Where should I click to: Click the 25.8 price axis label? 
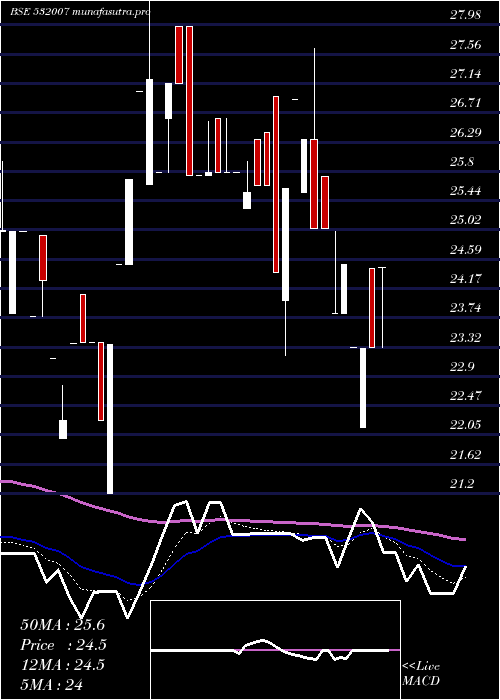point(462,162)
